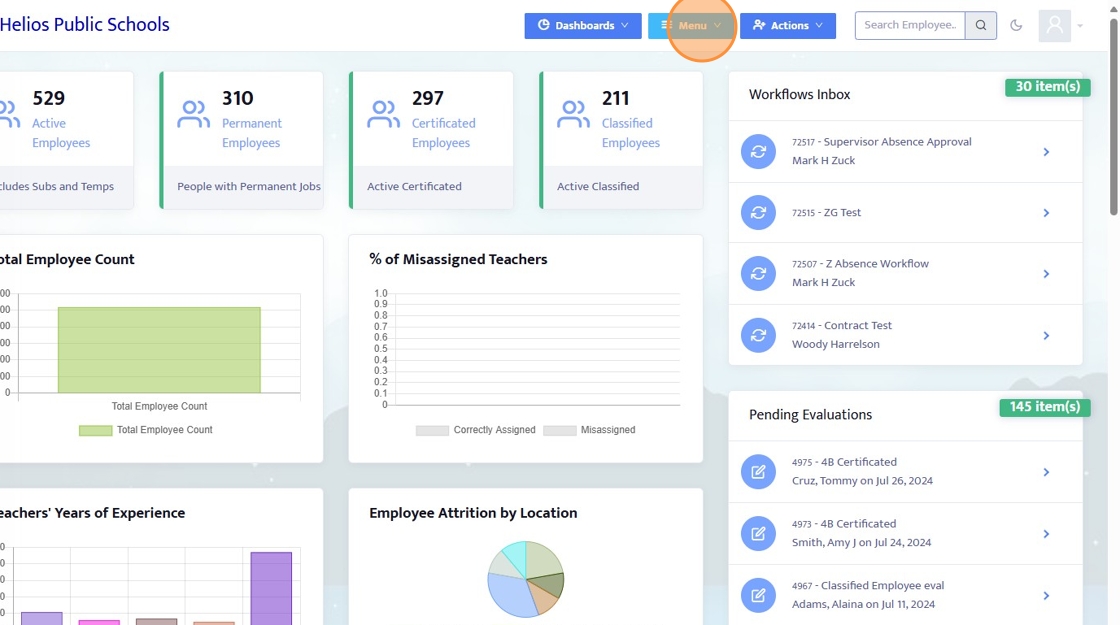Click the people icon on Classified Employees card
The height and width of the screenshot is (625, 1120).
pos(574,114)
